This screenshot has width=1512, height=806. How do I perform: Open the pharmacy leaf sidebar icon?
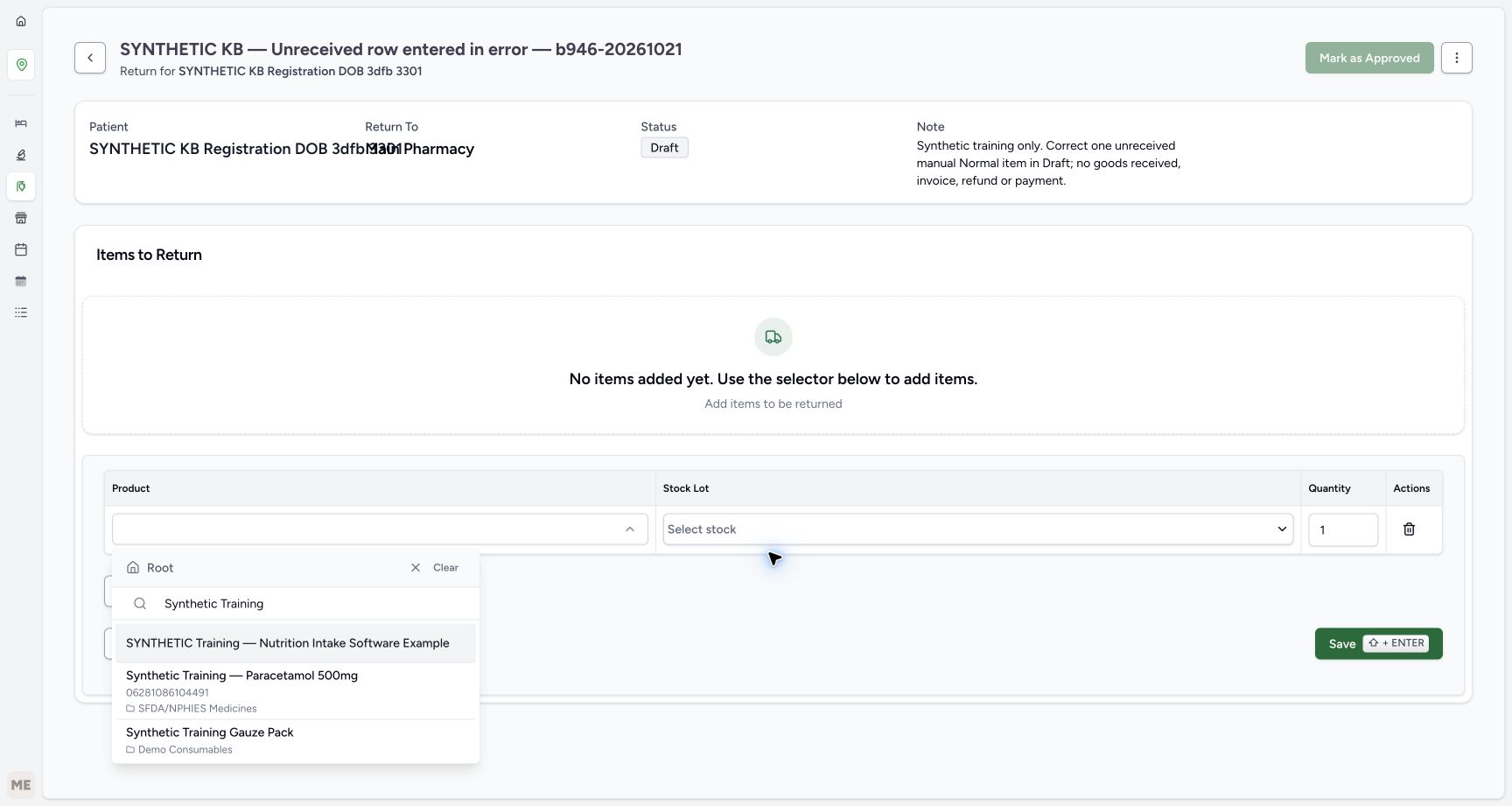click(x=21, y=186)
